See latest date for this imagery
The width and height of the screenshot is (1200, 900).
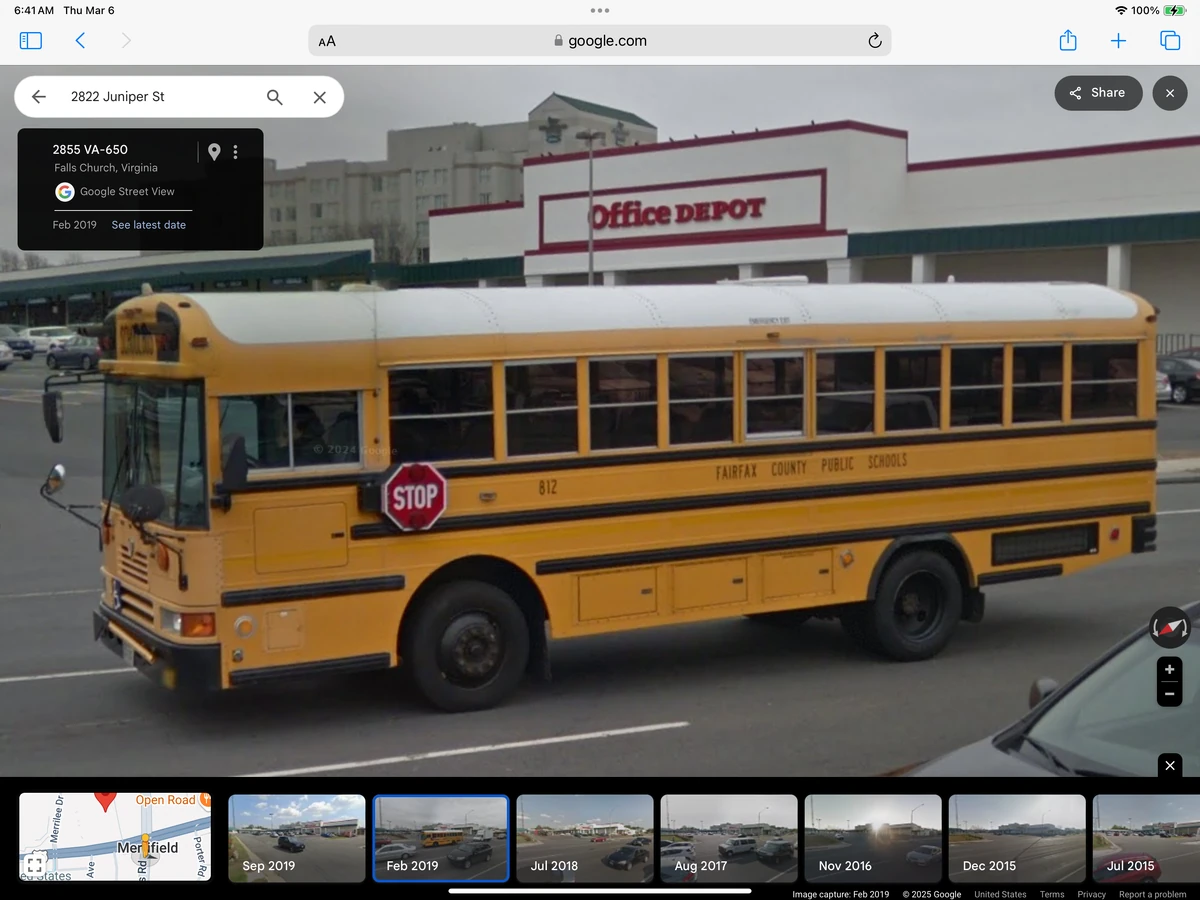148,225
